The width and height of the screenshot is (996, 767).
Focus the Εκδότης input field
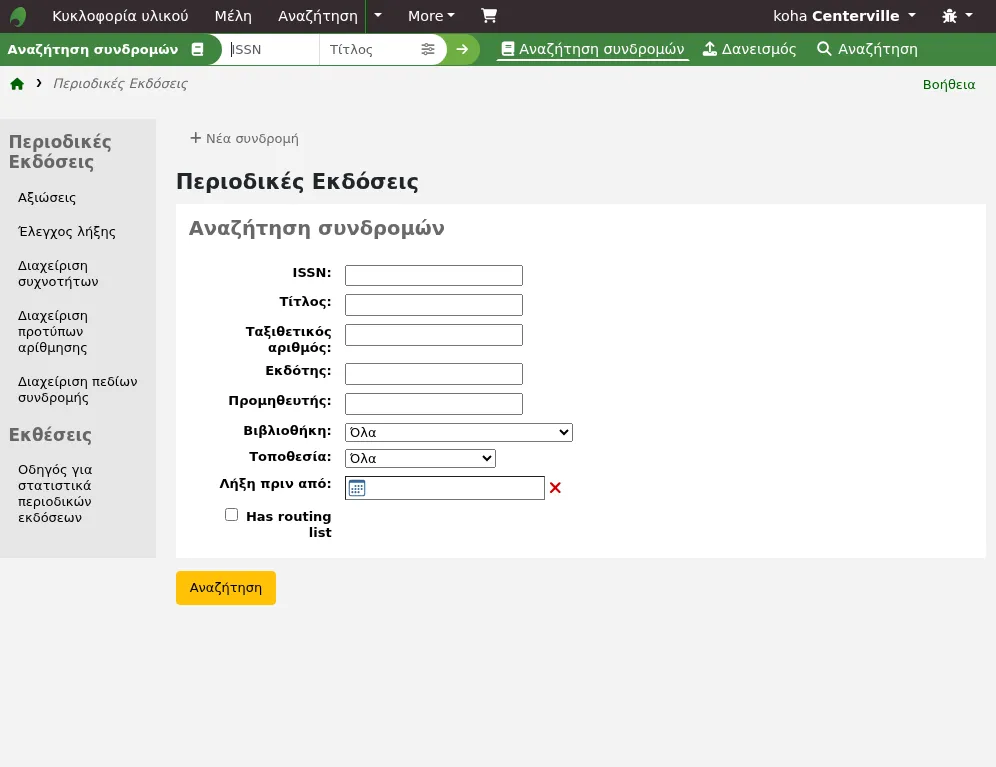(x=434, y=374)
